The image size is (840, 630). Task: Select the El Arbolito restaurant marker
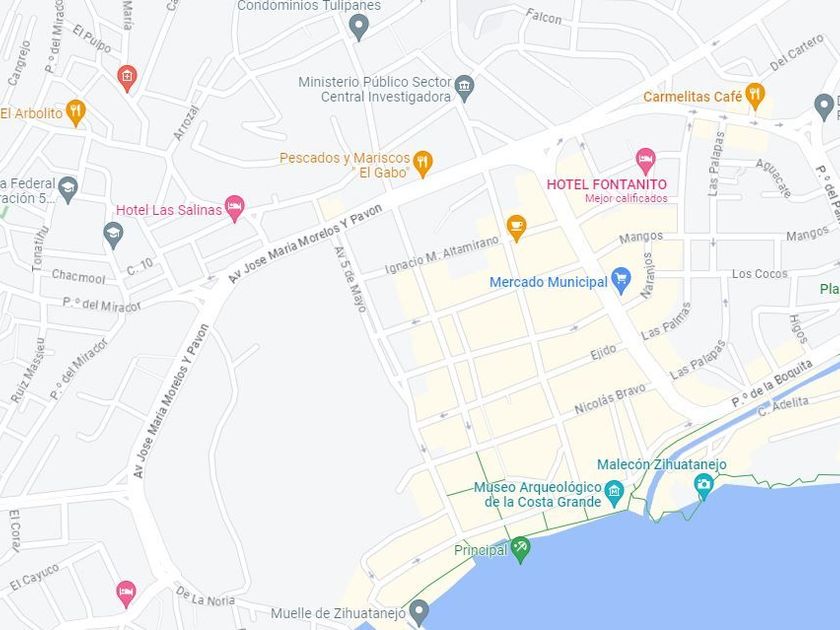[x=76, y=112]
